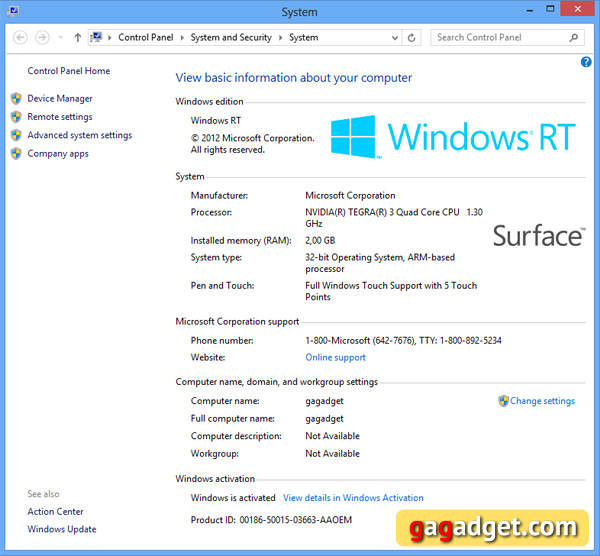Screen dimensions: 600x556
Task: Expand the chevron before Control Panel breadcrumb
Action: (110, 38)
